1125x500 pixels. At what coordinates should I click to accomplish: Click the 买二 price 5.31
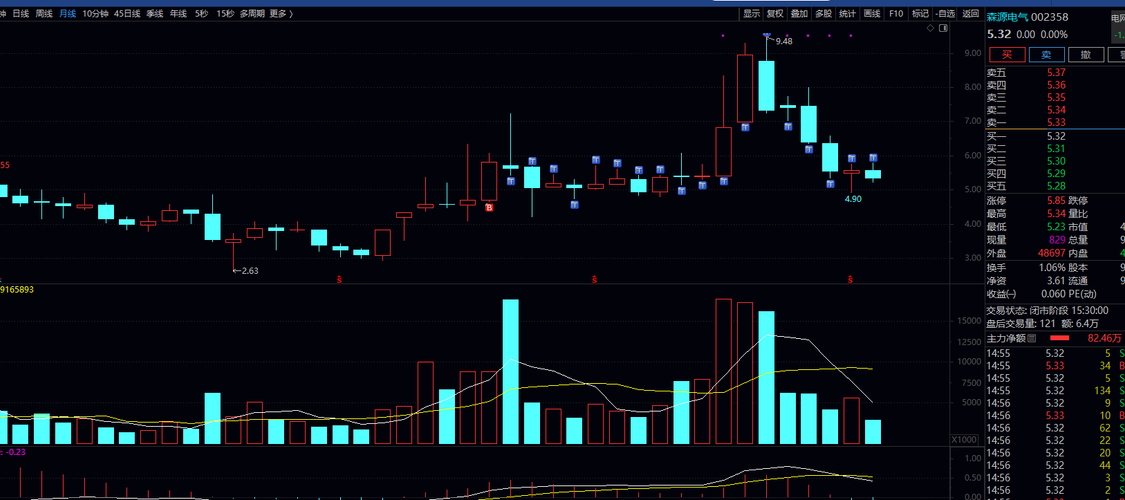click(x=1056, y=148)
